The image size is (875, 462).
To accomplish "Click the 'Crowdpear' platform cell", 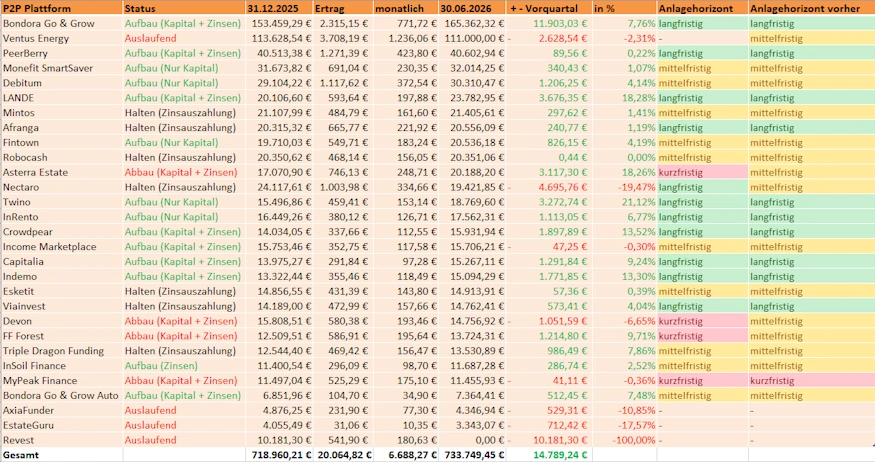I will [x=61, y=232].
